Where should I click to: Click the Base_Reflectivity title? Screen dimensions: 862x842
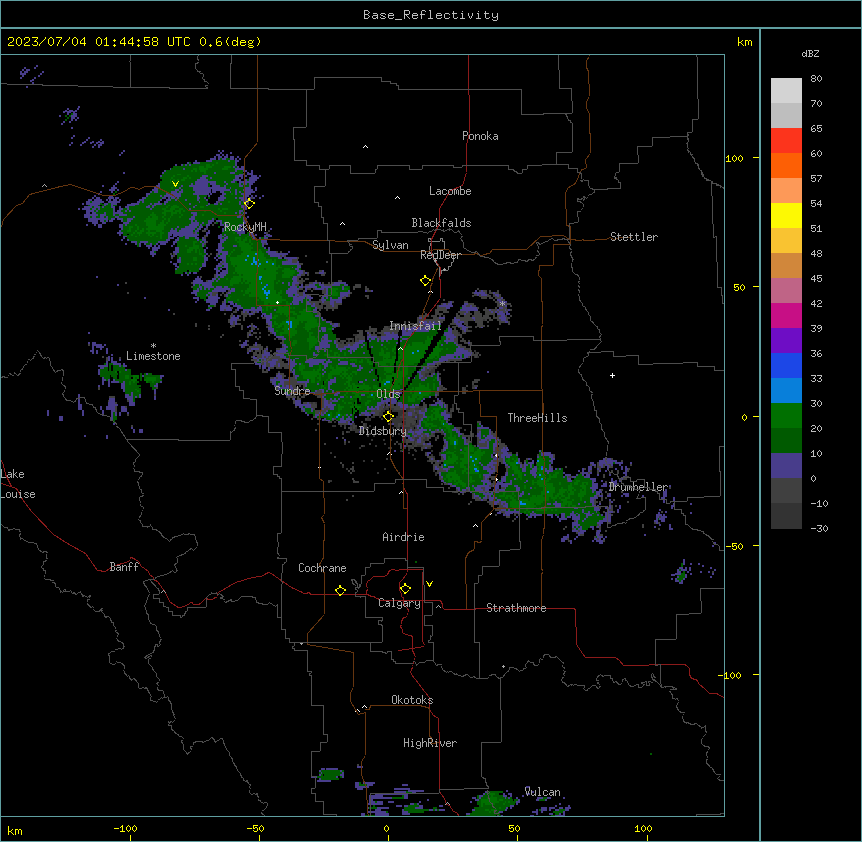tap(431, 15)
